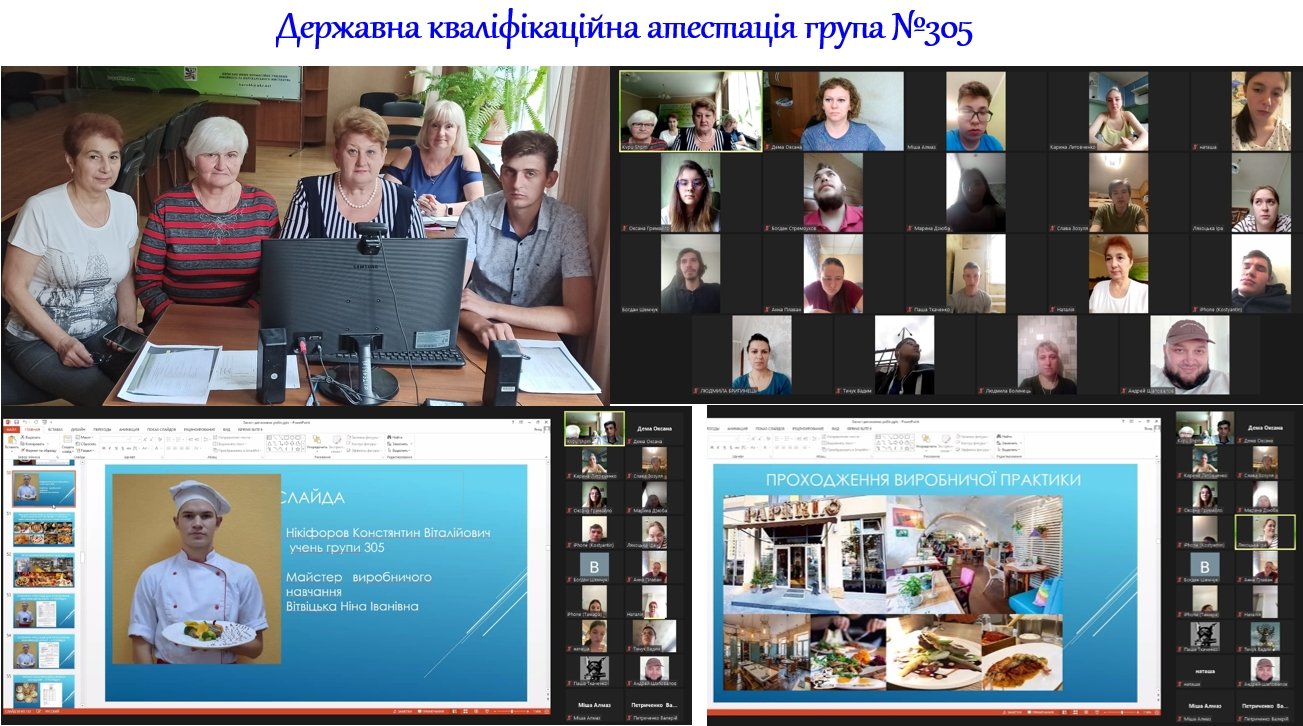1303x726 pixels.
Task: Click Найти in right PowerPoint ribbon
Action: coord(1005,436)
